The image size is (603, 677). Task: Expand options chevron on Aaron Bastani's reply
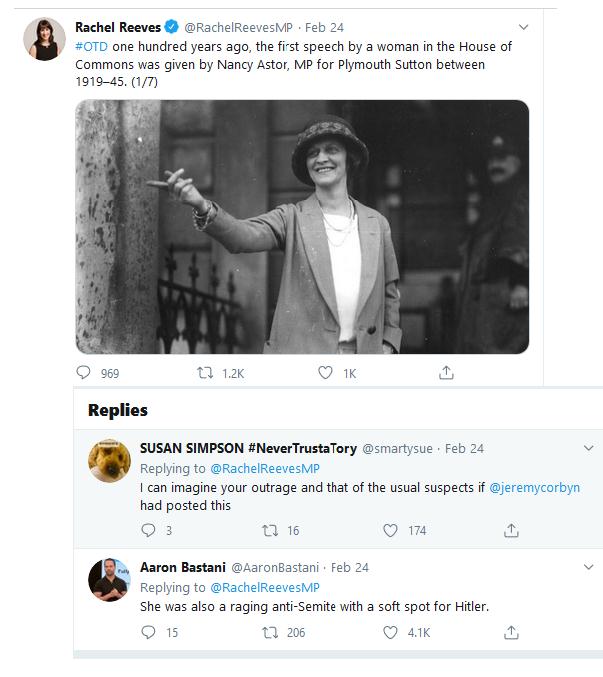tap(588, 567)
